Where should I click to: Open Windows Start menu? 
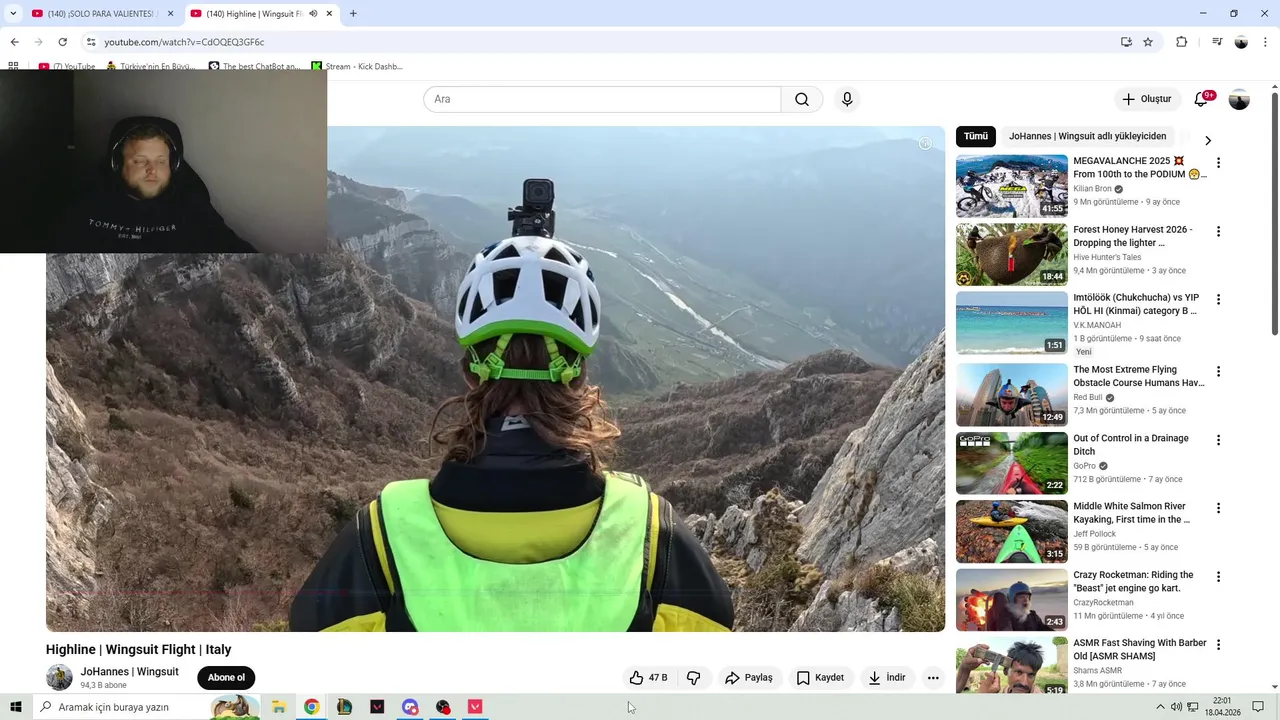pos(16,707)
